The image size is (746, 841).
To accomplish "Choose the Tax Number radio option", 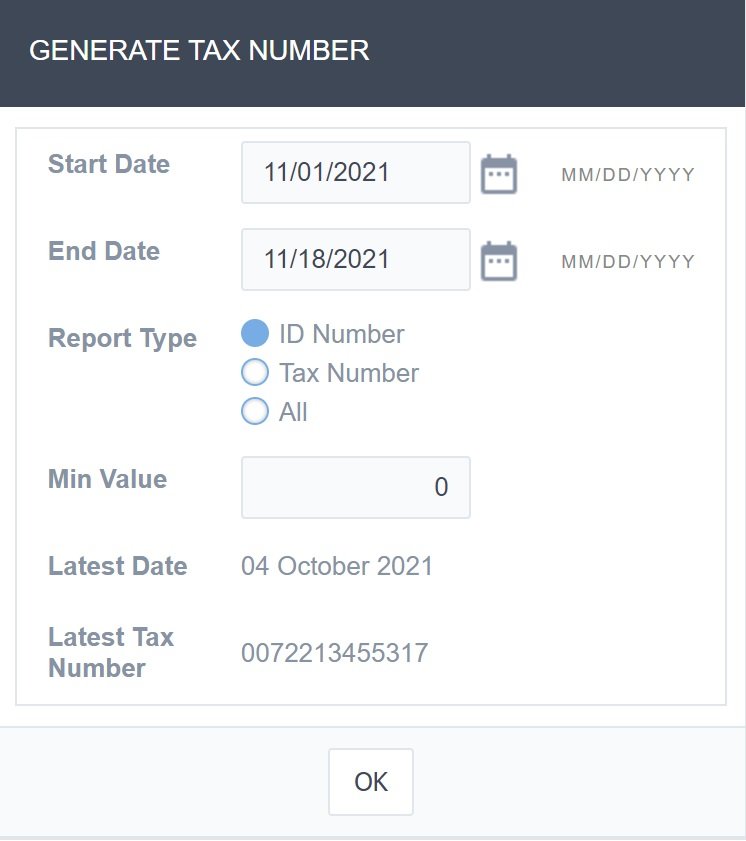I will [x=255, y=373].
